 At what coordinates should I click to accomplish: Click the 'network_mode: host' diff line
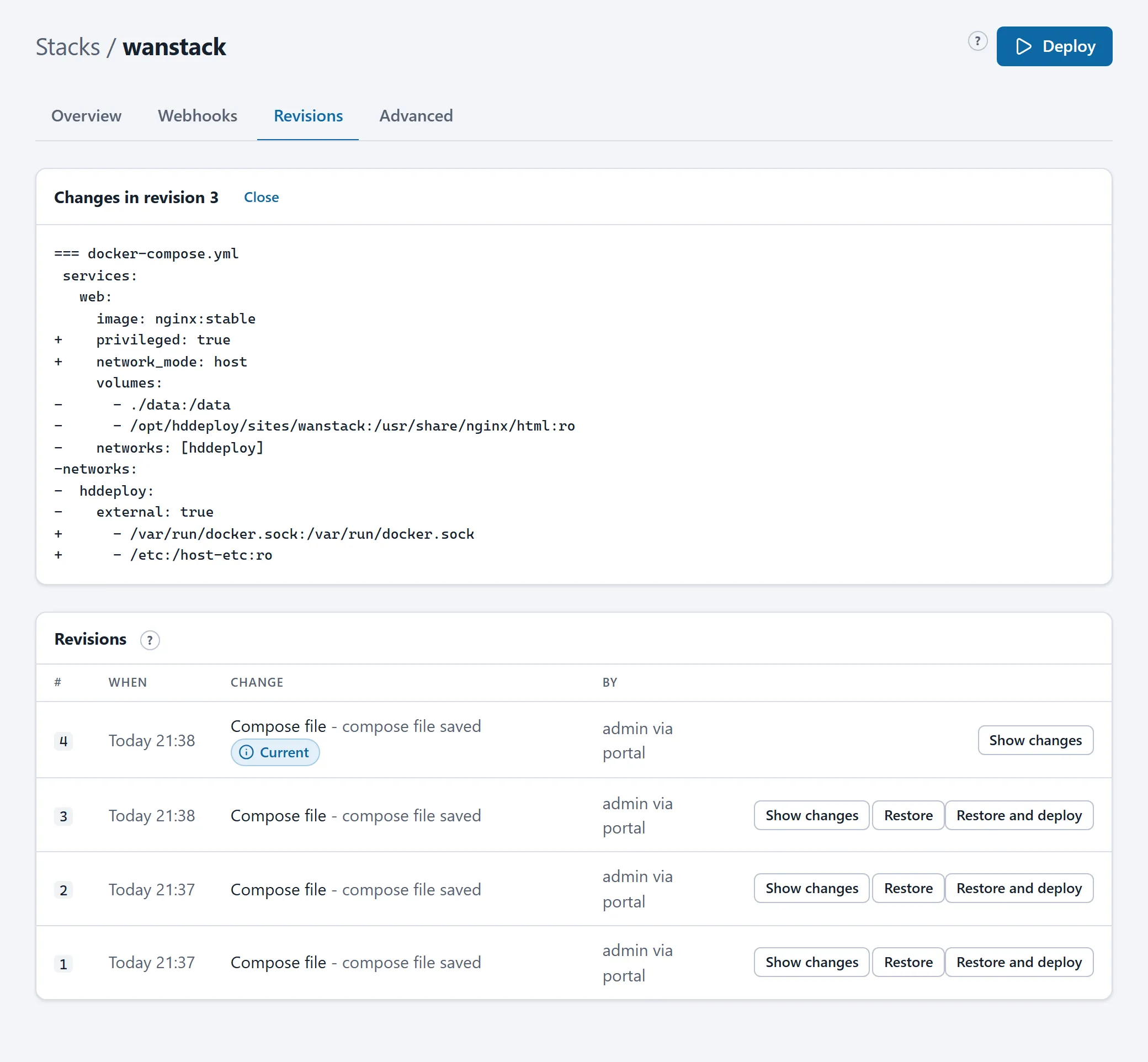click(x=151, y=362)
